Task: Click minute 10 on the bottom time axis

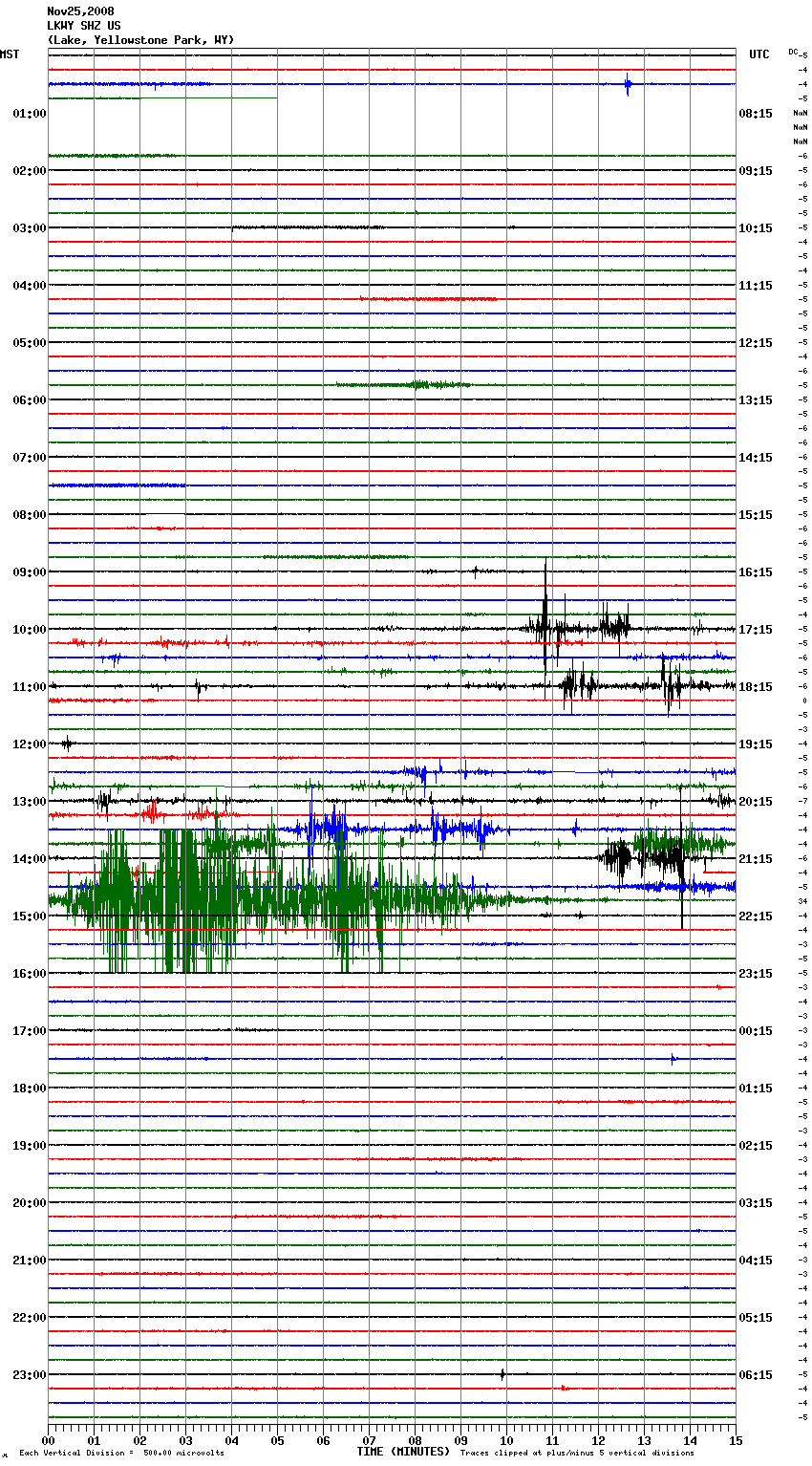Action: (x=506, y=1440)
